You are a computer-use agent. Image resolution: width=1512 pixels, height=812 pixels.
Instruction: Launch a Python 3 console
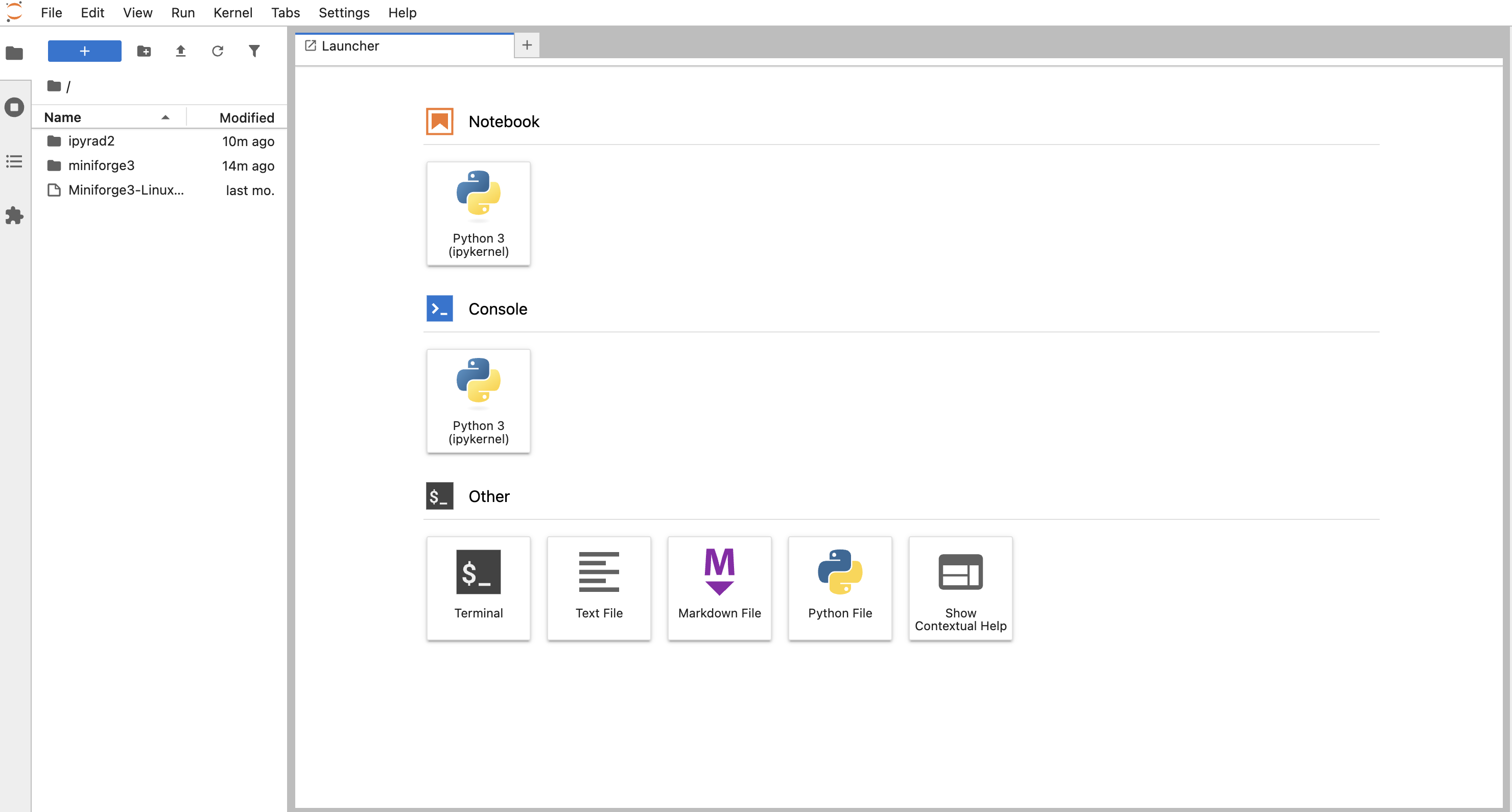(478, 401)
